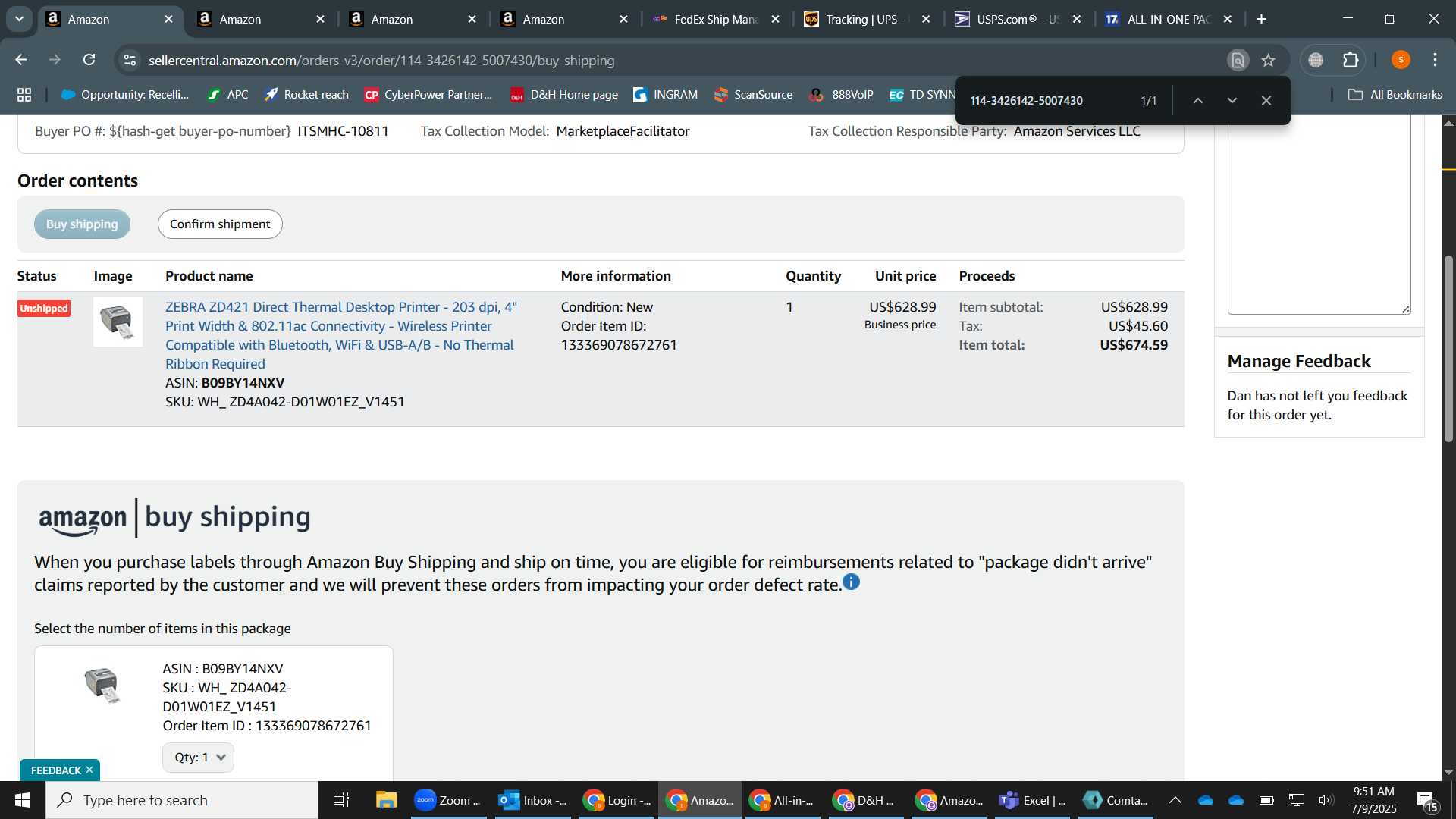This screenshot has height=819, width=1456.
Task: Open the bookmarks apps grid icon
Action: pos(24,94)
